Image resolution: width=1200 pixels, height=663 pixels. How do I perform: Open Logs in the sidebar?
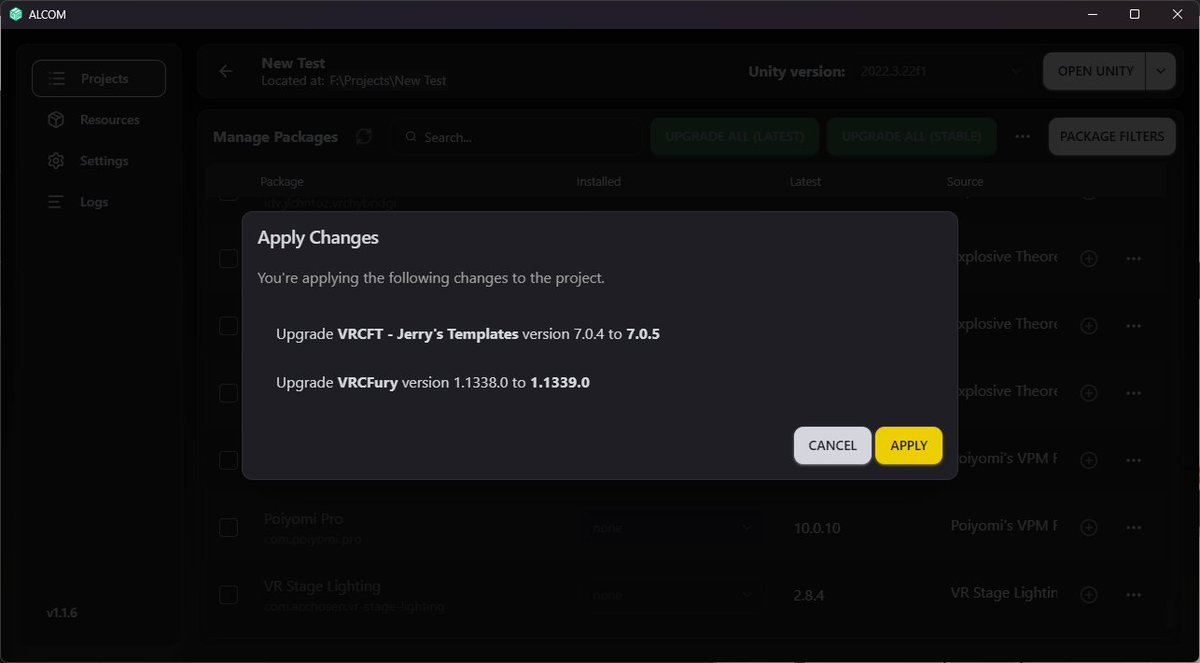99,201
